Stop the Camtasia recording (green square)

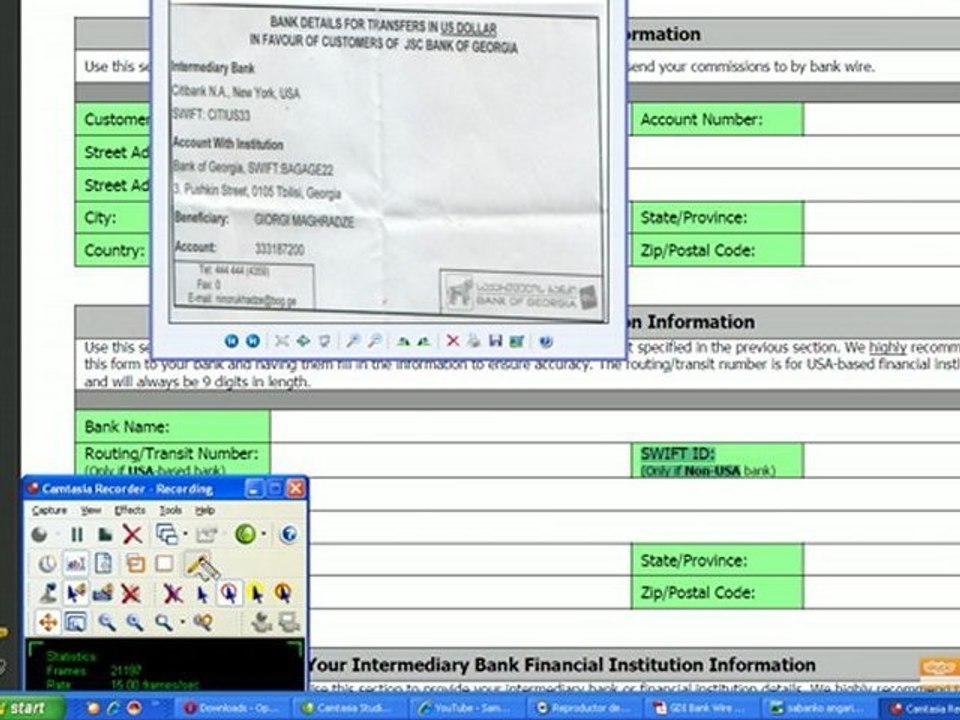105,534
